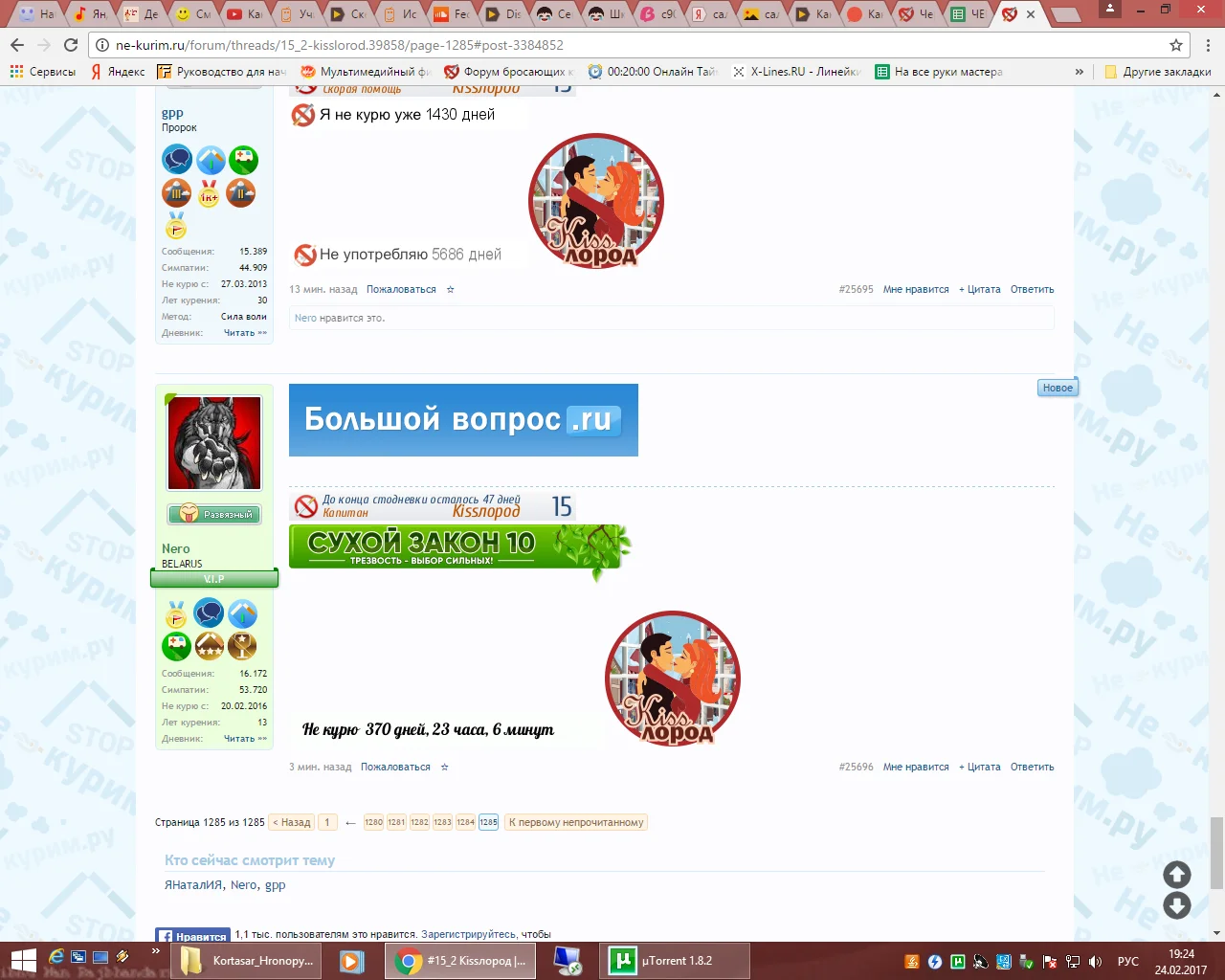Open Nero's wolf avatar image
Image resolution: width=1225 pixels, height=980 pixels.
pyautogui.click(x=214, y=443)
